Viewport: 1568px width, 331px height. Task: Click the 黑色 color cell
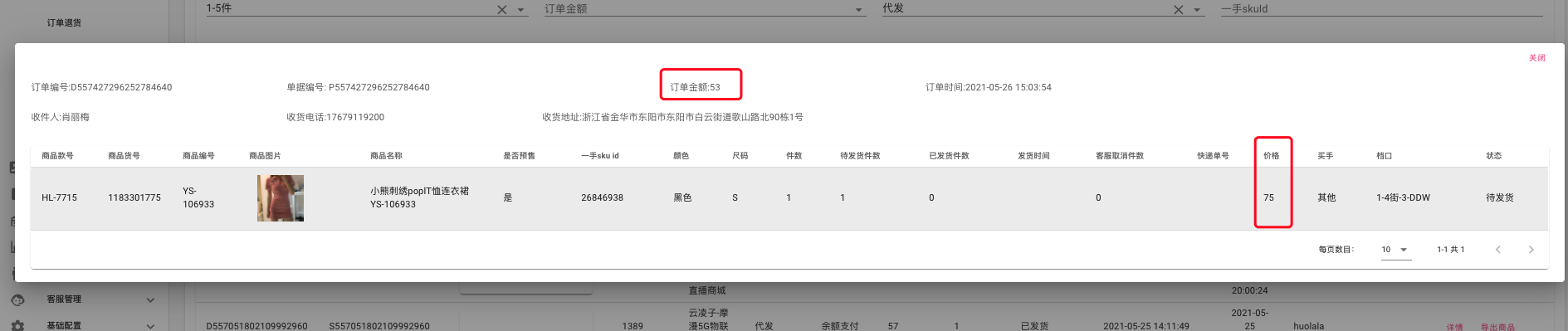point(682,198)
